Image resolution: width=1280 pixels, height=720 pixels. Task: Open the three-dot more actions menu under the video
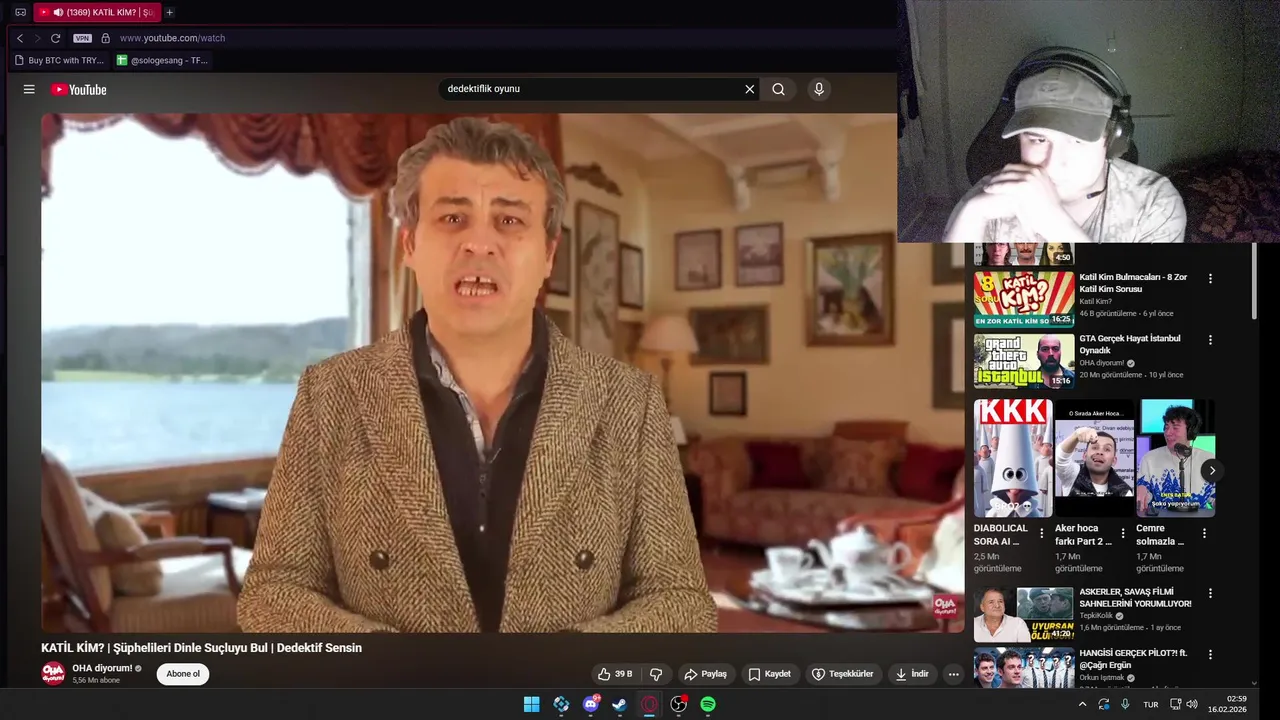(x=953, y=674)
